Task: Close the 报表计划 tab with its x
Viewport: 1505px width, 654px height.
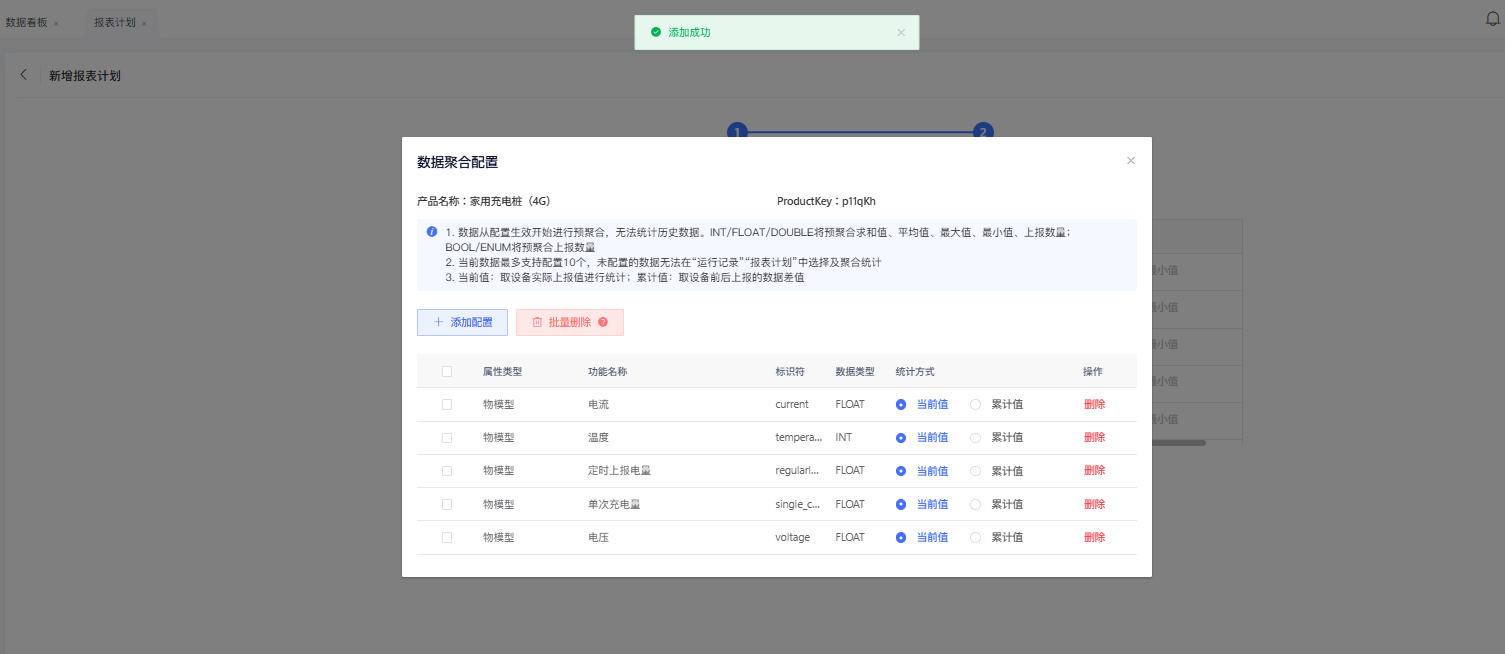Action: click(144, 23)
